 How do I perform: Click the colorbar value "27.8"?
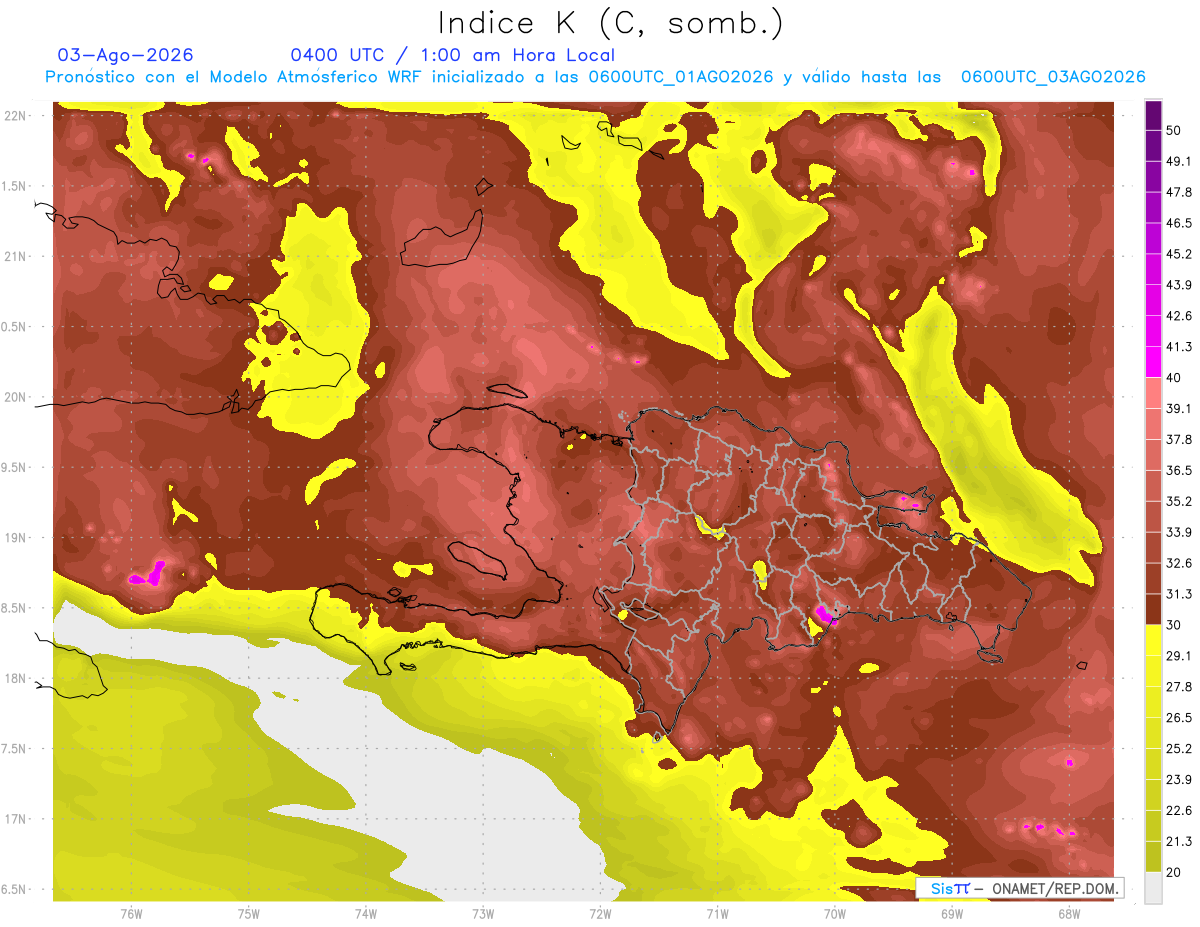click(1179, 687)
